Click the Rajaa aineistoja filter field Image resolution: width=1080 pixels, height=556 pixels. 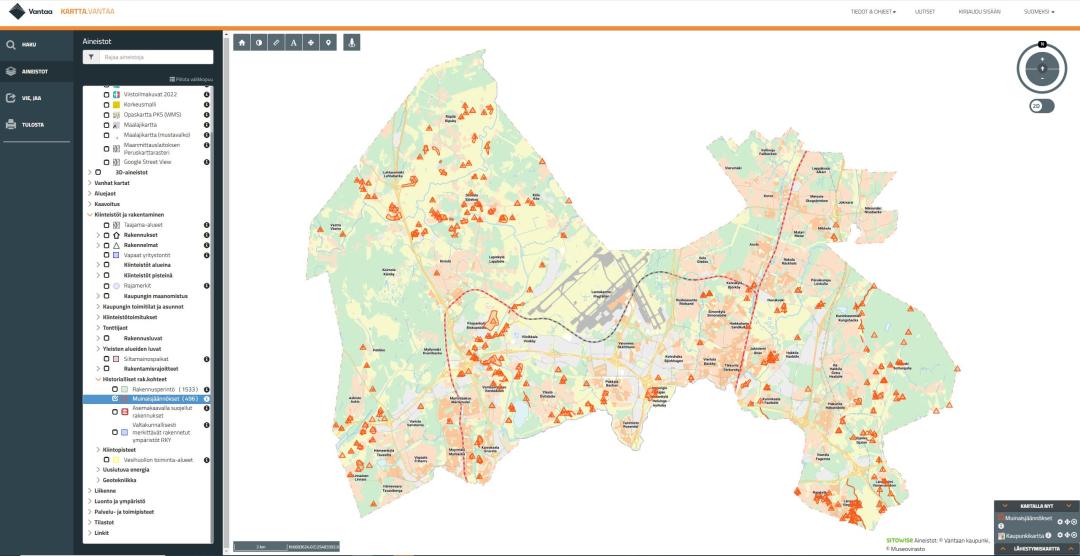coord(155,57)
